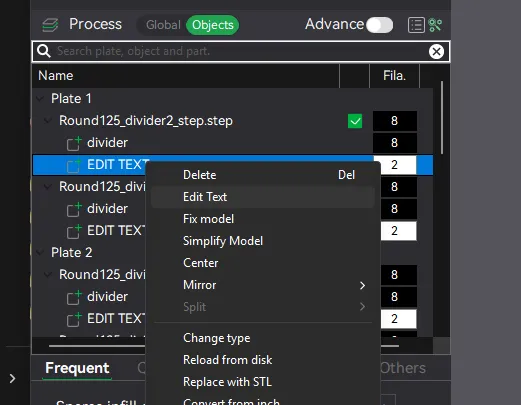The image size is (521, 405).
Task: Click the search plate, object and part field
Action: pos(241,51)
